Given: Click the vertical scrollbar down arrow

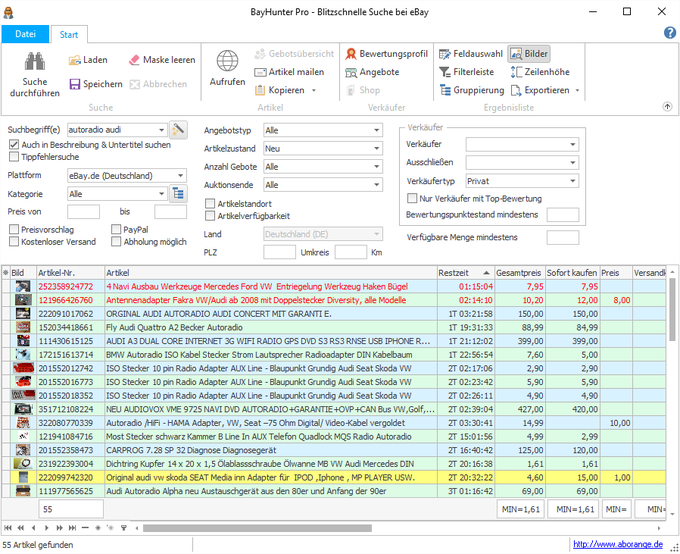Looking at the screenshot, I should coord(672,514).
